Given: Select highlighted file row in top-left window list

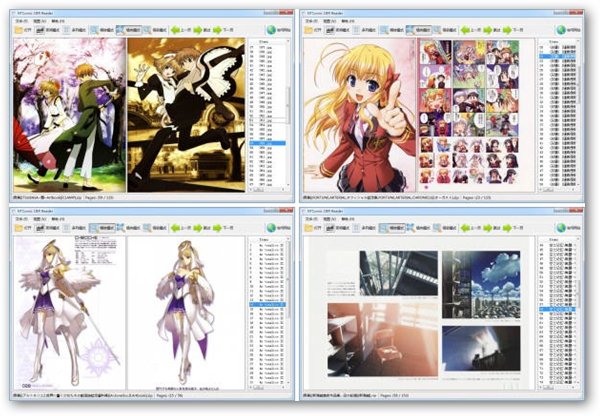Looking at the screenshot, I should click(x=267, y=144).
